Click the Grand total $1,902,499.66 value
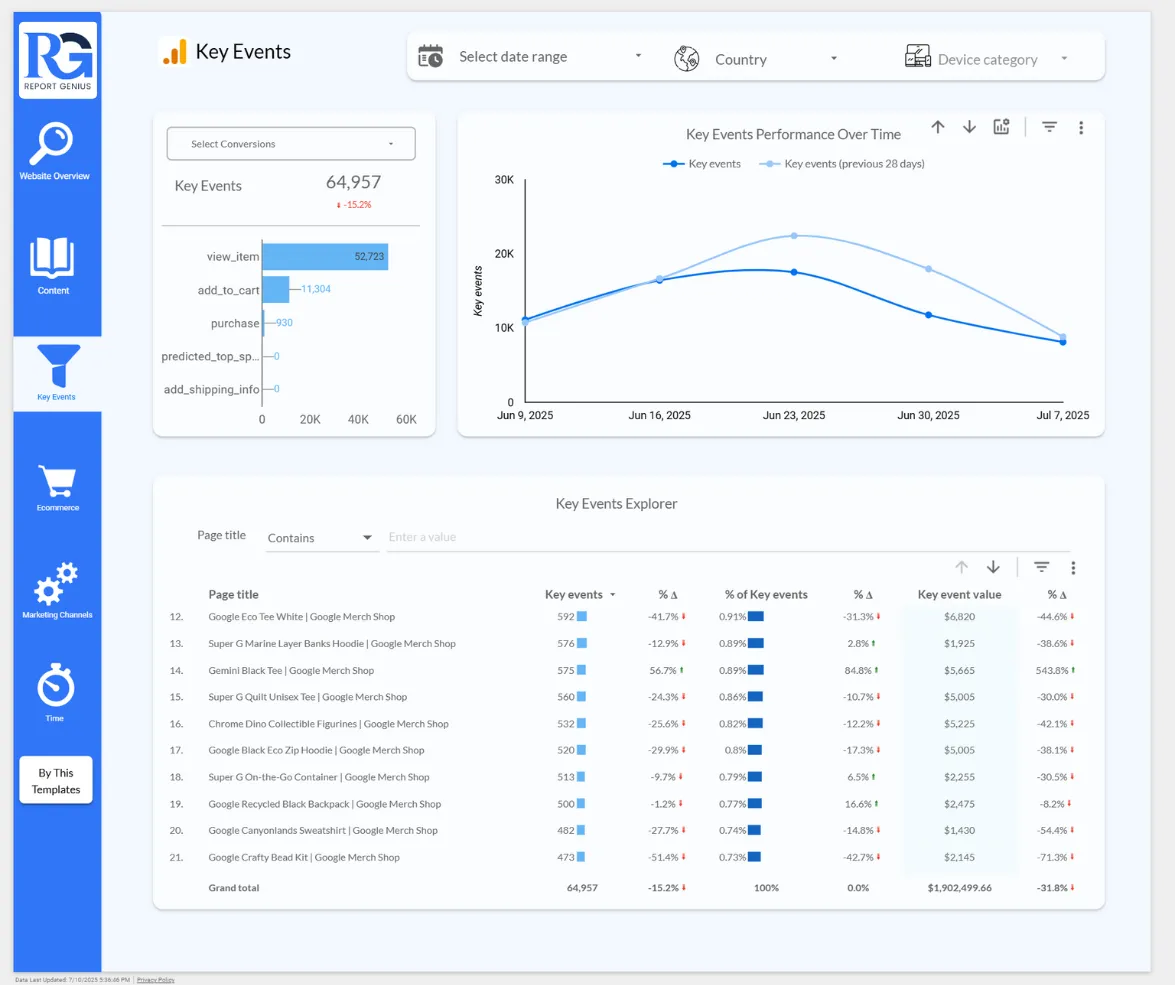The image size is (1175, 985). 959,888
